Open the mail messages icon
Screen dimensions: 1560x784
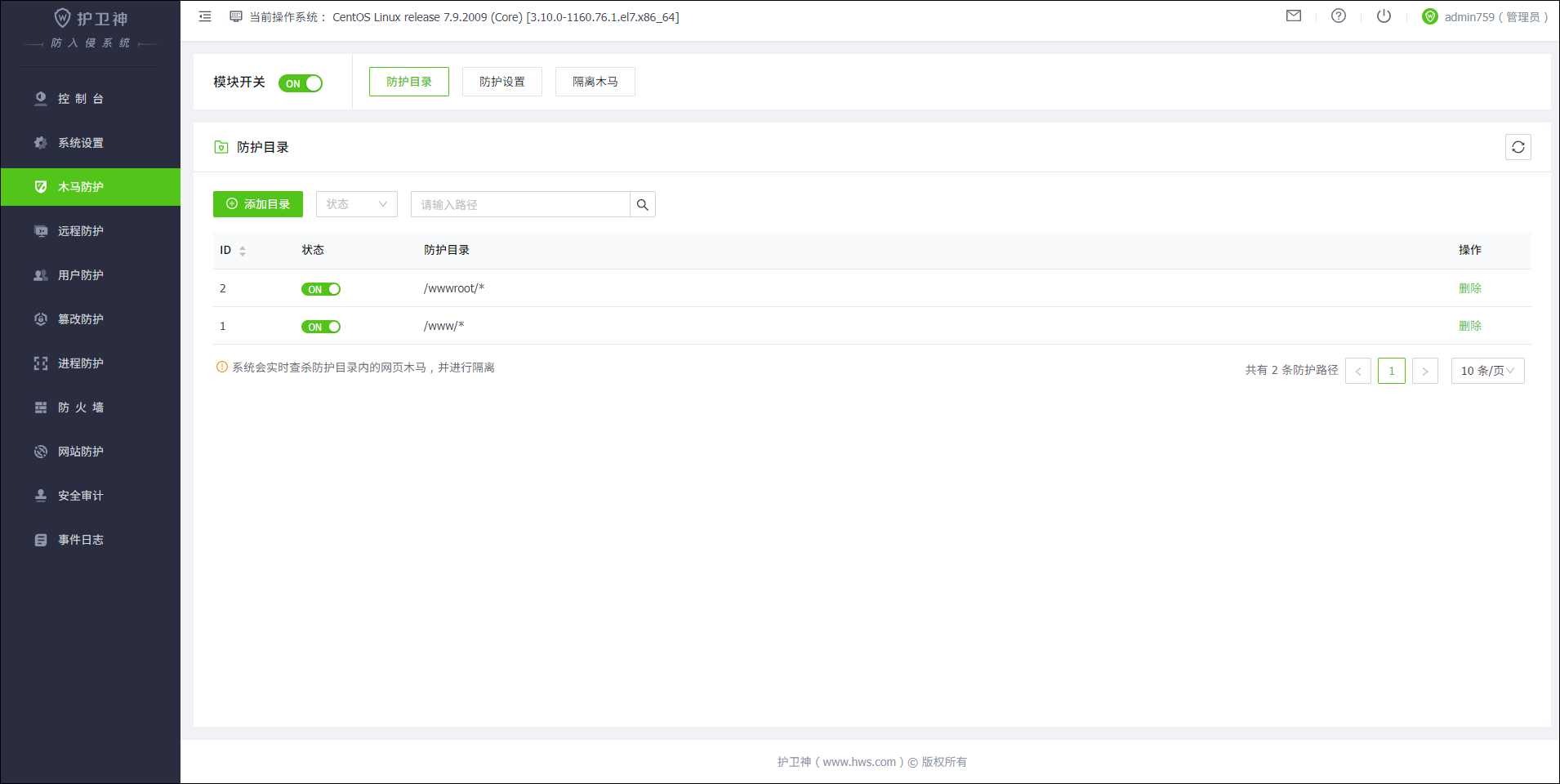point(1294,16)
